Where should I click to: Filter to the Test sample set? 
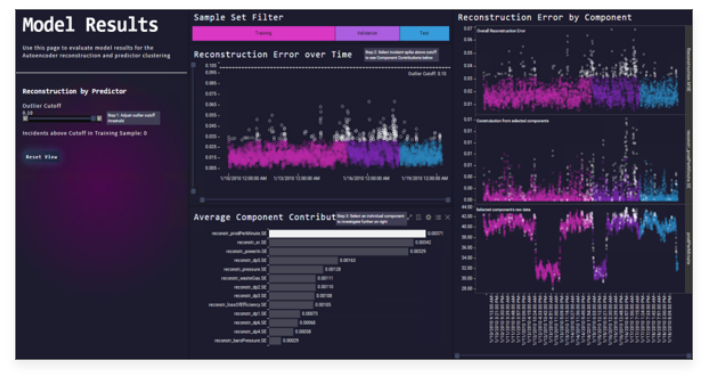pyautogui.click(x=424, y=33)
